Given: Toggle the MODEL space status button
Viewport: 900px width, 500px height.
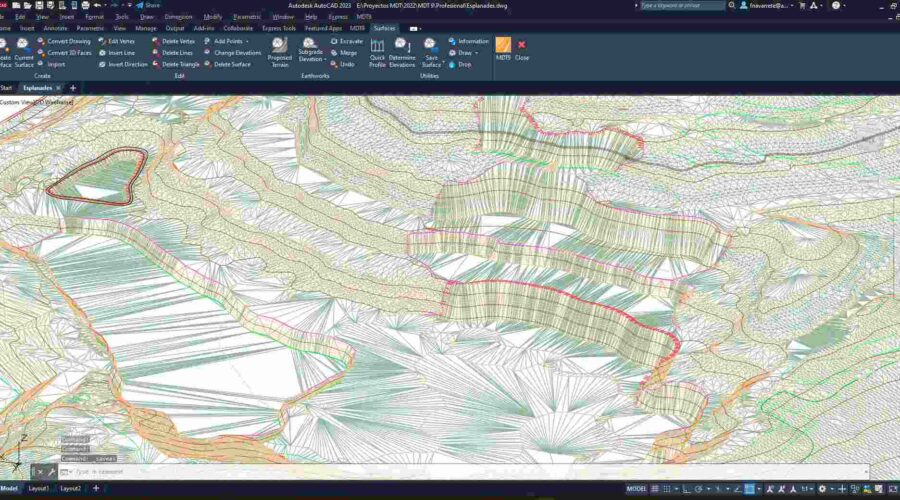Looking at the screenshot, I should pyautogui.click(x=636, y=489).
